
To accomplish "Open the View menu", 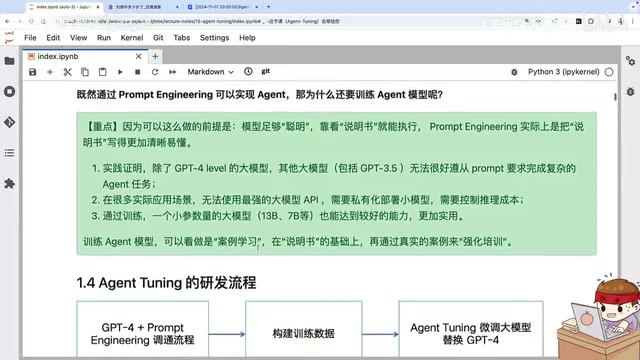I will click(78, 38).
